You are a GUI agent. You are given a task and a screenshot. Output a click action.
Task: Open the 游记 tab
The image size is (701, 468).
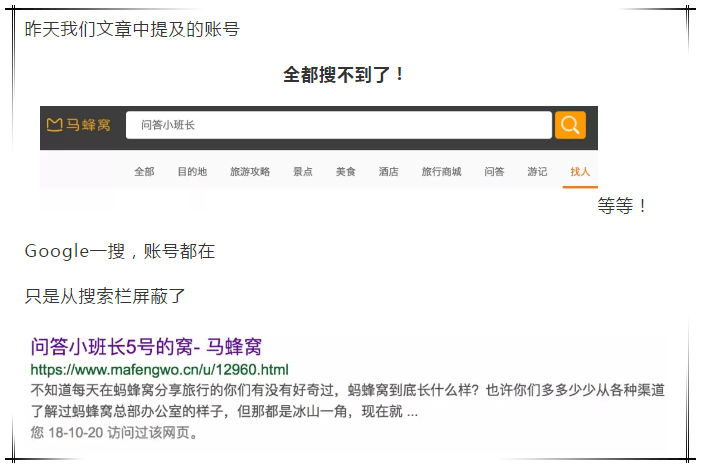[x=537, y=172]
